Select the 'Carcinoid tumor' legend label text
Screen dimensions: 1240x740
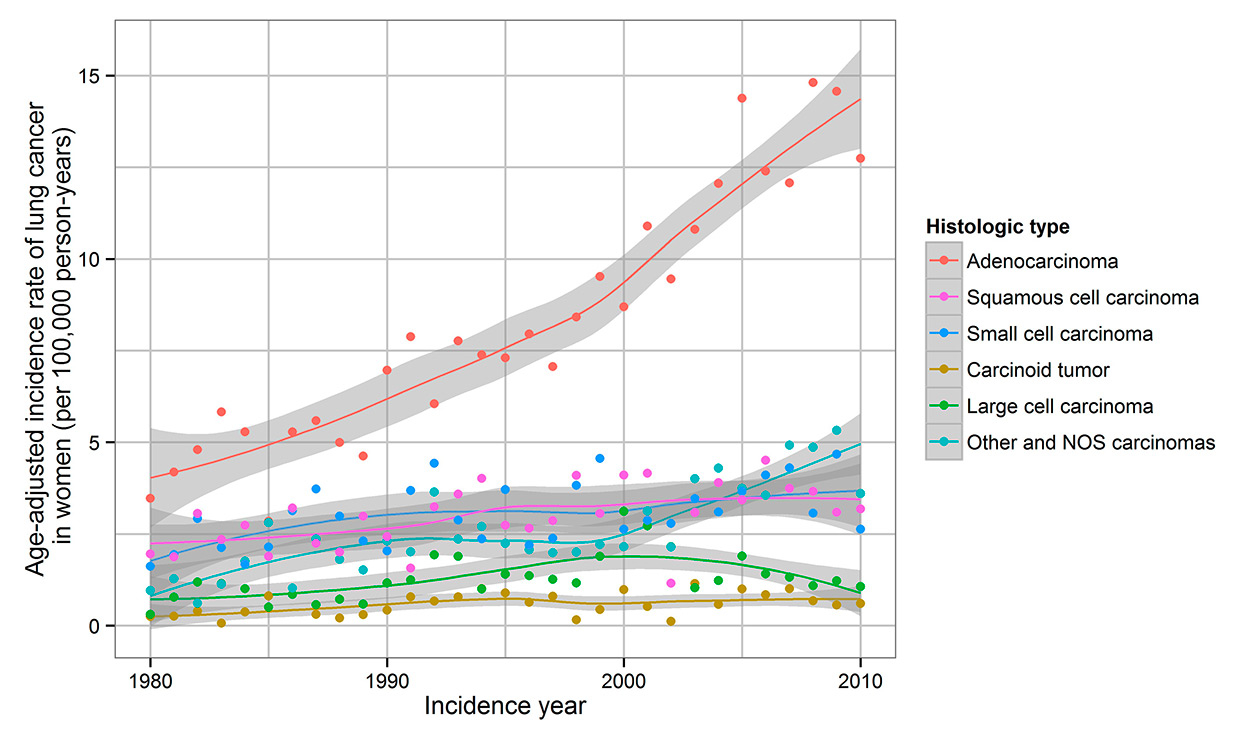pos(1038,370)
